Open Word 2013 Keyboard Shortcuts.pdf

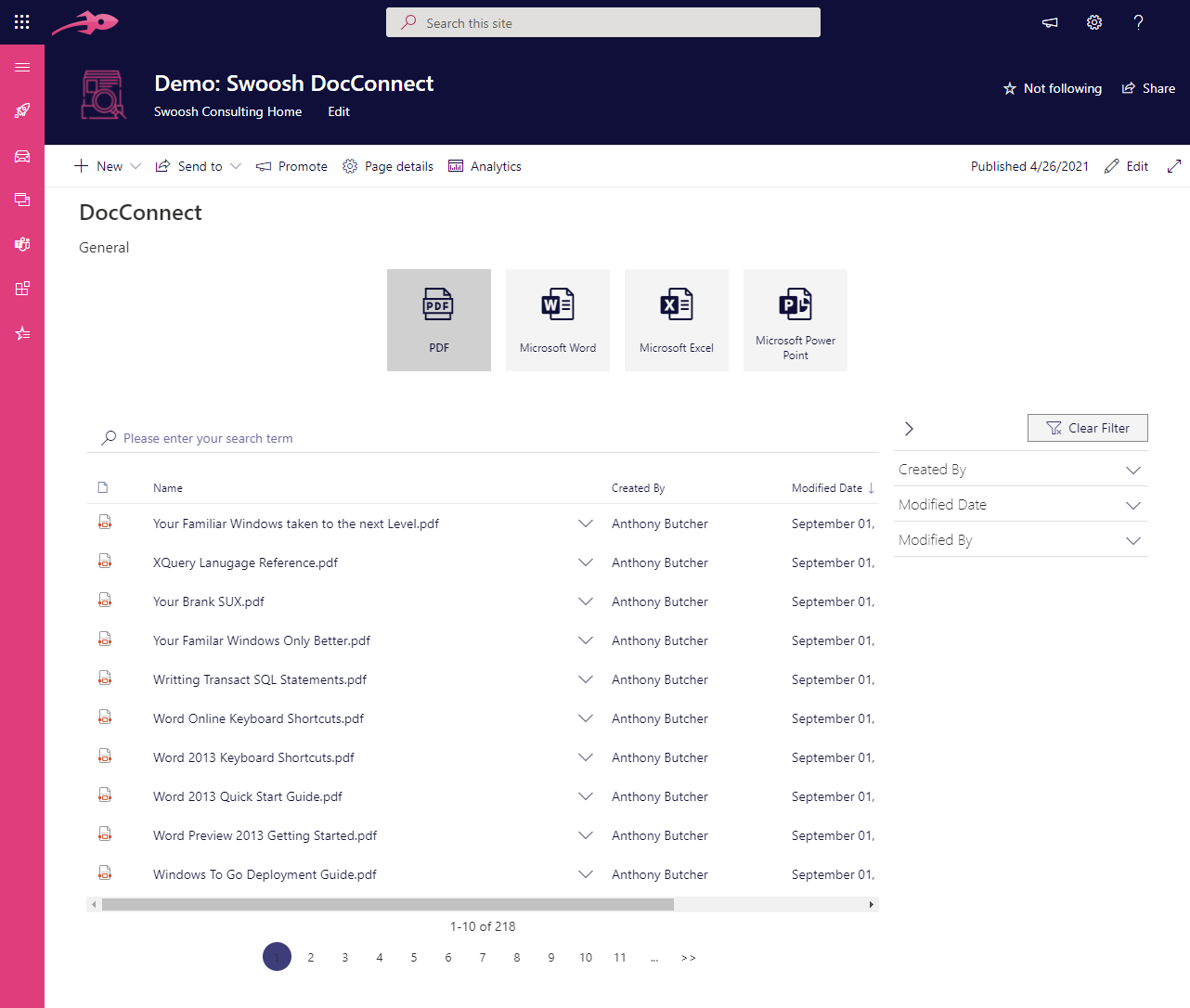click(x=253, y=757)
